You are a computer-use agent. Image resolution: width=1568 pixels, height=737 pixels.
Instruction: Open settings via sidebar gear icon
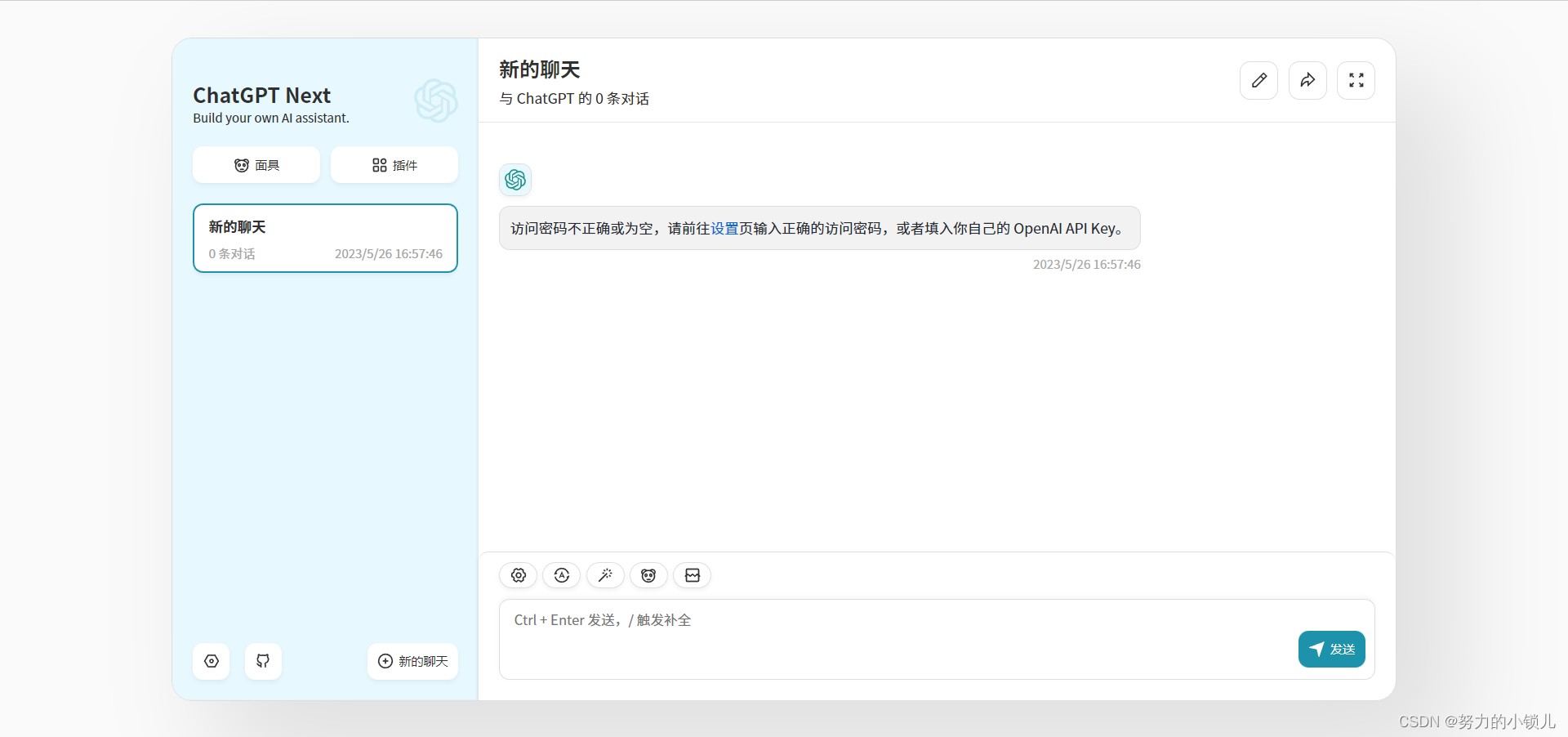(x=212, y=661)
